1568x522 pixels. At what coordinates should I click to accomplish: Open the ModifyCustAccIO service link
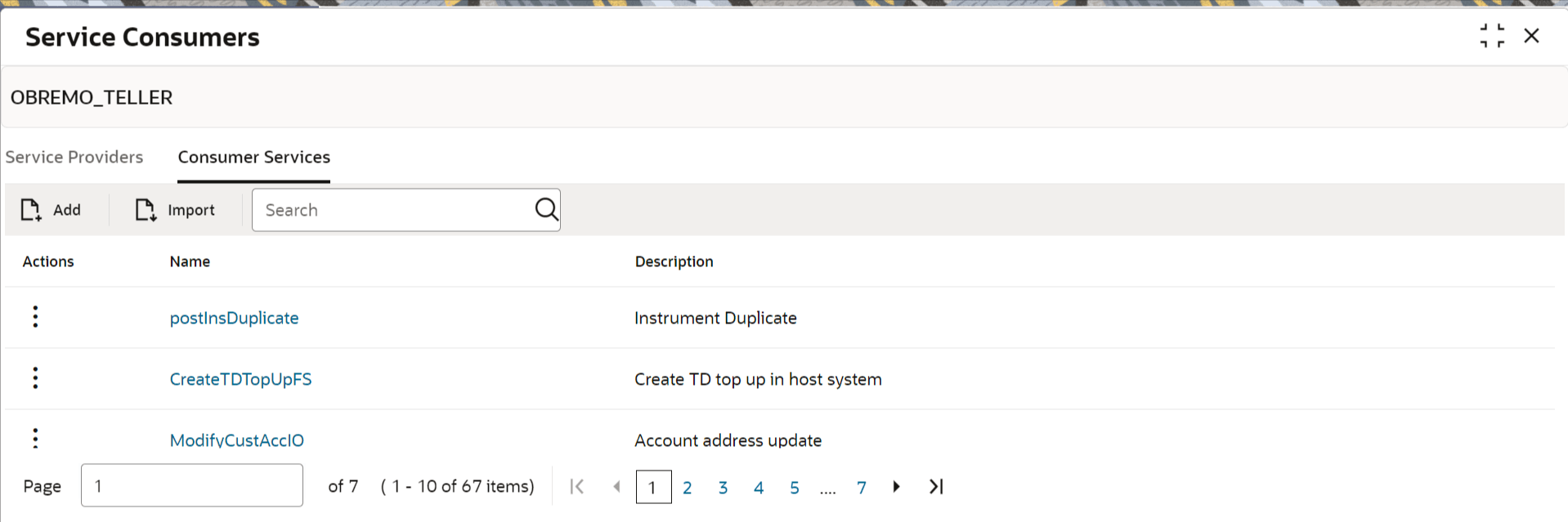(x=237, y=440)
